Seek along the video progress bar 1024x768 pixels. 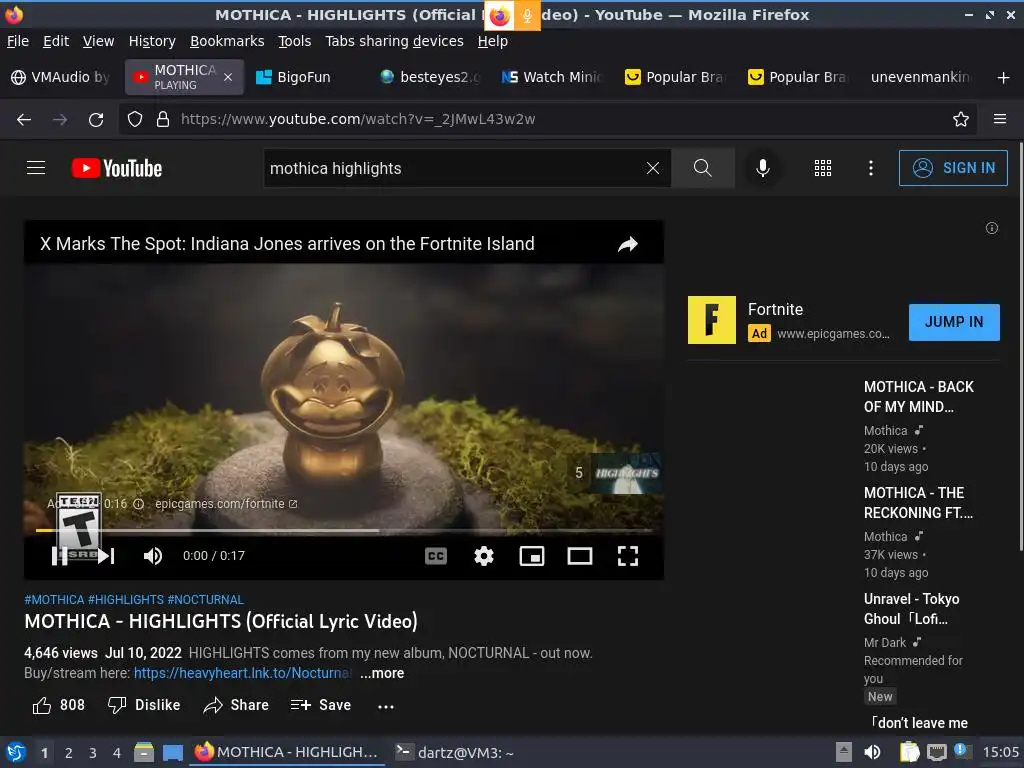tap(344, 530)
